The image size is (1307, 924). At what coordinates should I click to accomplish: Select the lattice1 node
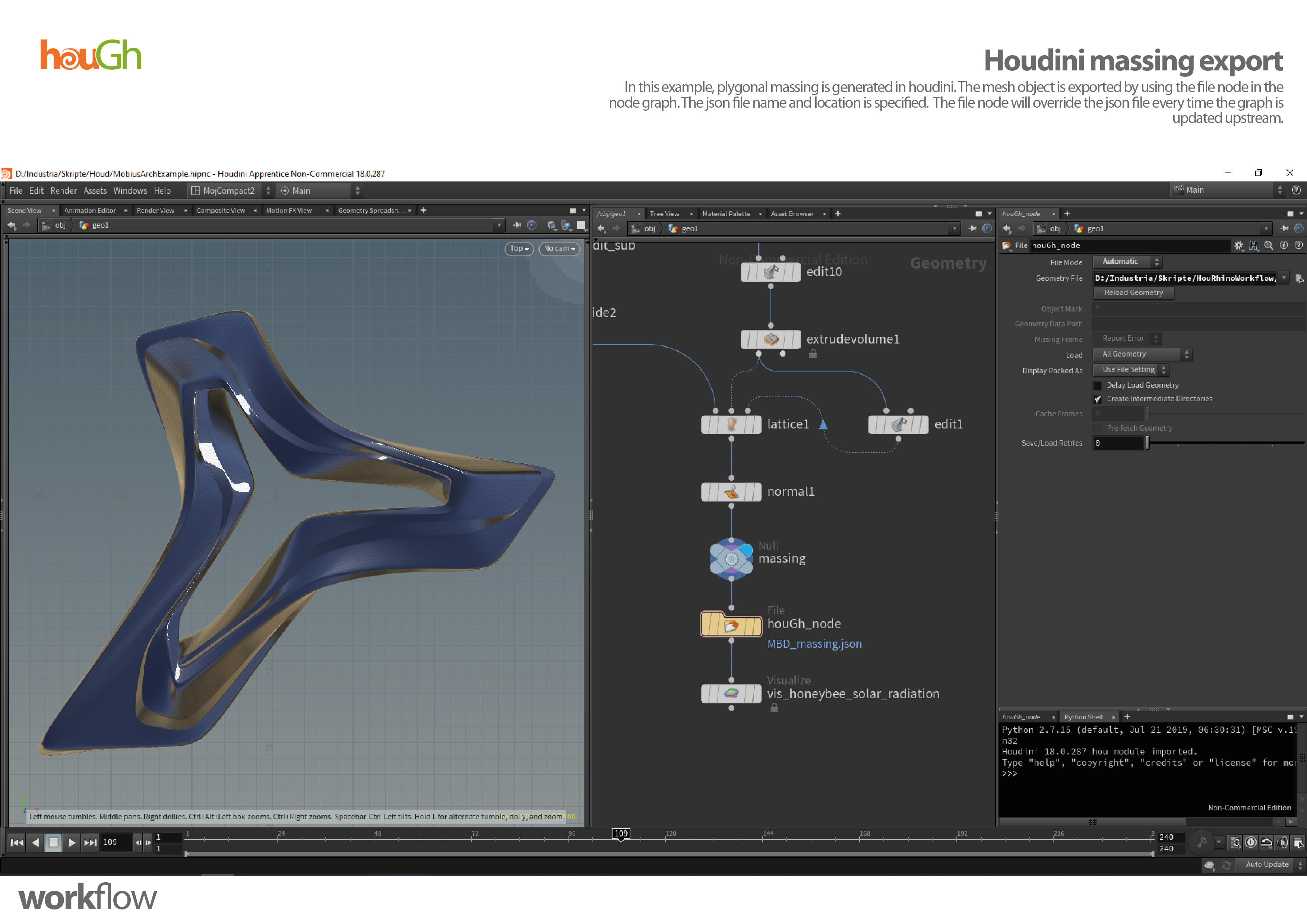[731, 424]
